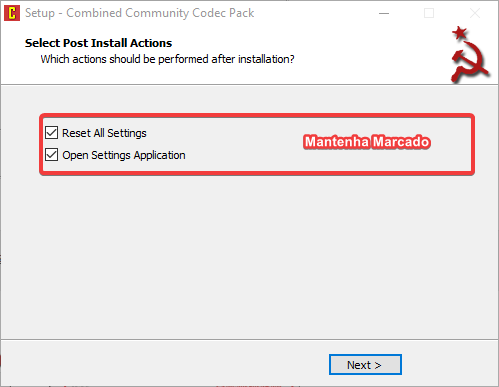Click the 'Select Post Install Actions' heading
Viewport: 499px width, 387px height.
click(x=98, y=43)
